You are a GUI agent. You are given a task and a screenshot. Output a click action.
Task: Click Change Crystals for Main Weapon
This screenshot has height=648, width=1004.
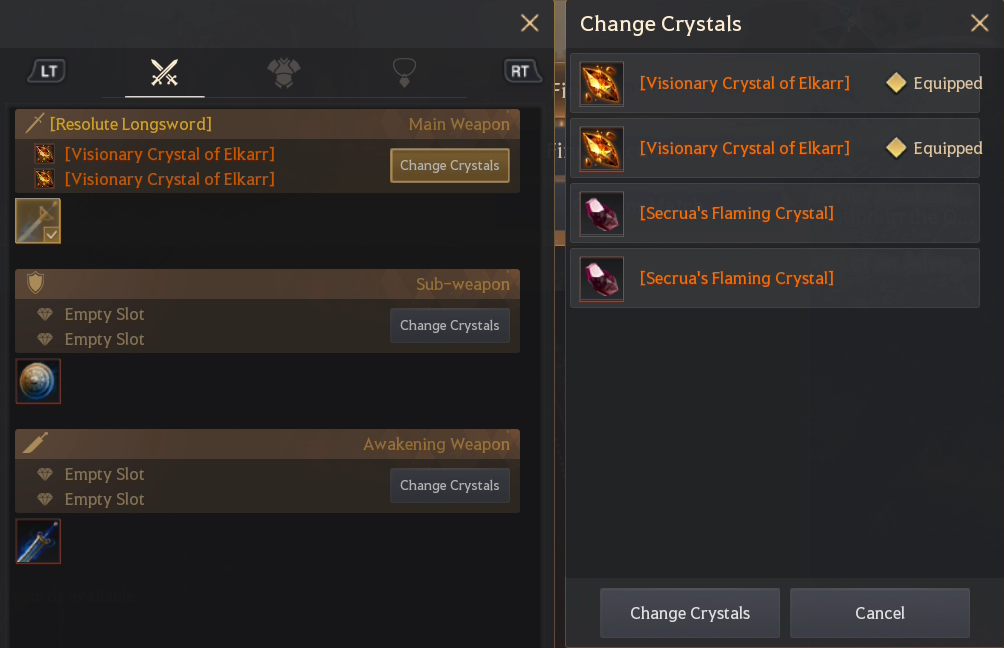[x=449, y=165]
